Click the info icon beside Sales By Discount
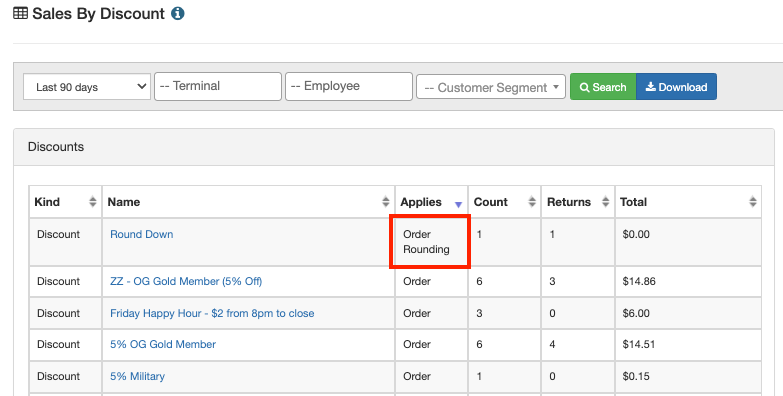Screen dimensions: 783x396 tap(178, 13)
